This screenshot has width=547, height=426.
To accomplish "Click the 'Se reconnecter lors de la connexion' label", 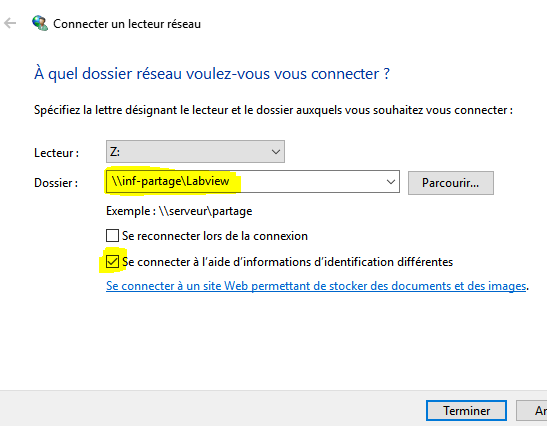I will pyautogui.click(x=215, y=236).
